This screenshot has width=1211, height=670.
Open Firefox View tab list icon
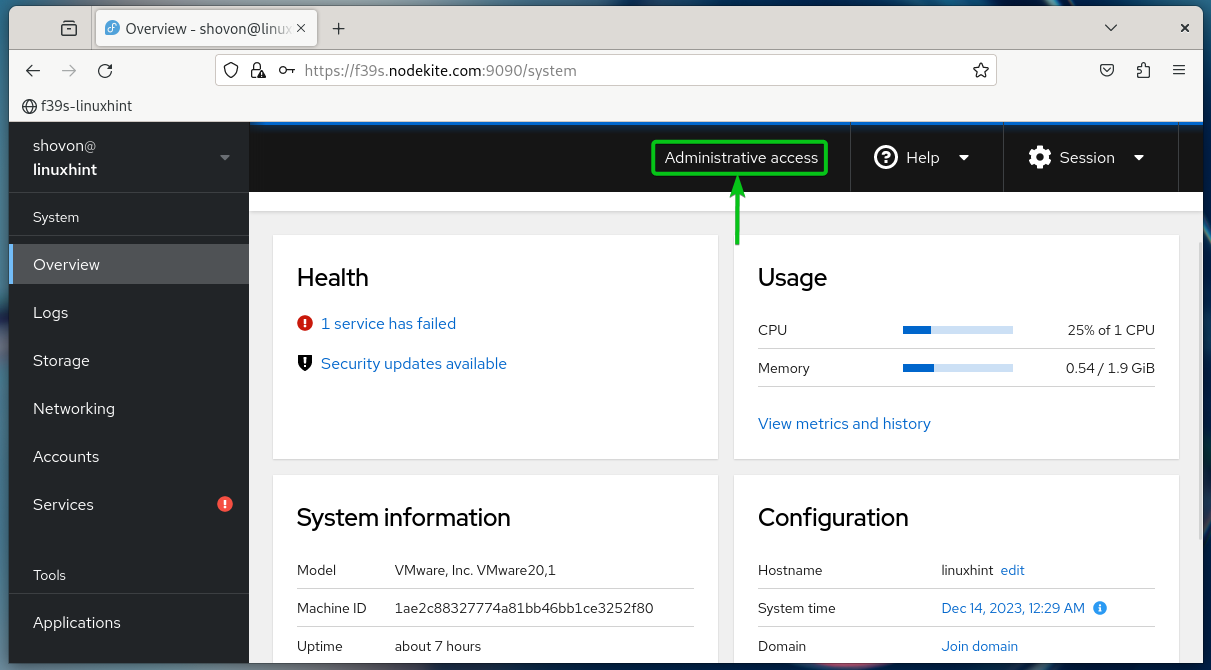pos(69,29)
